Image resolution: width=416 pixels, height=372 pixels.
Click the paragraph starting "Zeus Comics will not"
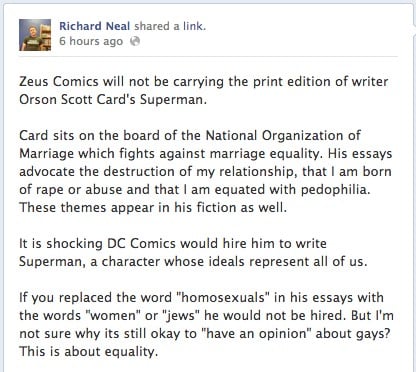(204, 90)
